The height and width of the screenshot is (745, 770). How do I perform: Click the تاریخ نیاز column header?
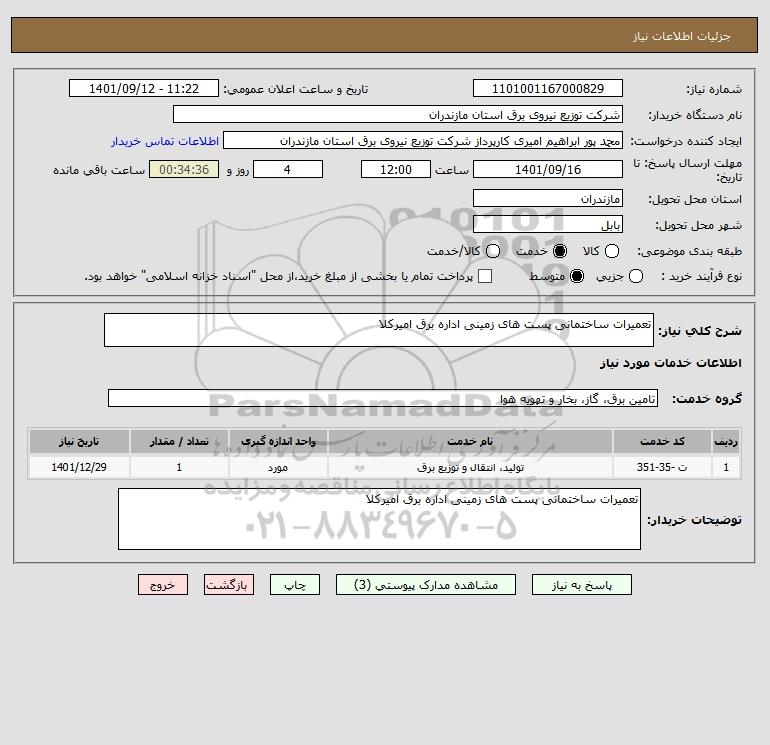tap(79, 441)
